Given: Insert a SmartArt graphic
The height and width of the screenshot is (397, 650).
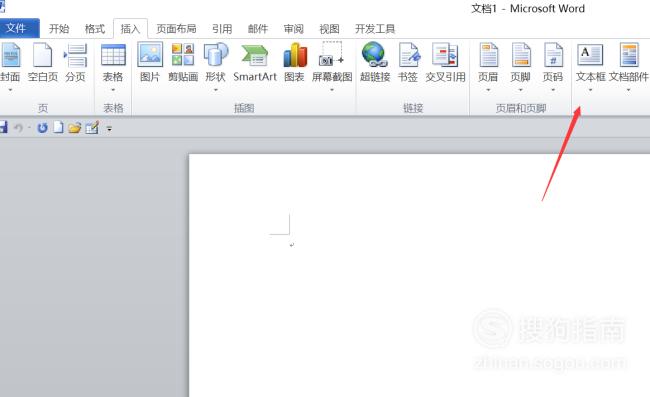Looking at the screenshot, I should [255, 62].
